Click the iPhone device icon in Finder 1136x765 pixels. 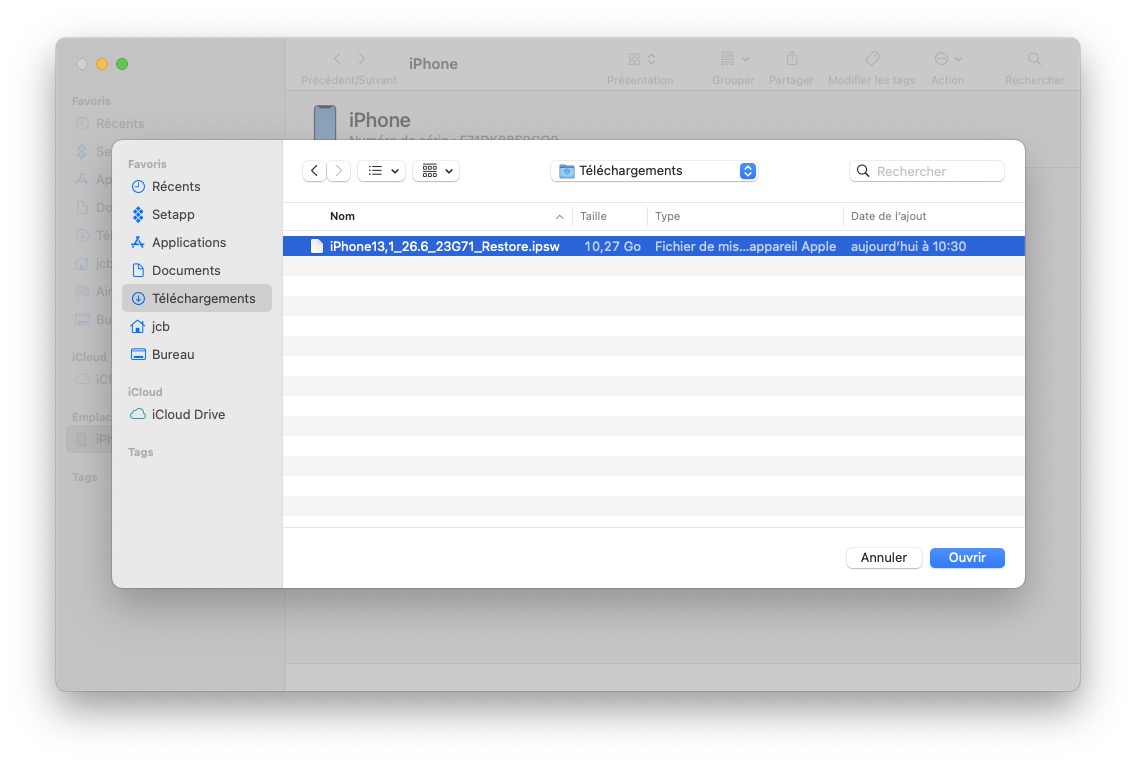[x=325, y=122]
